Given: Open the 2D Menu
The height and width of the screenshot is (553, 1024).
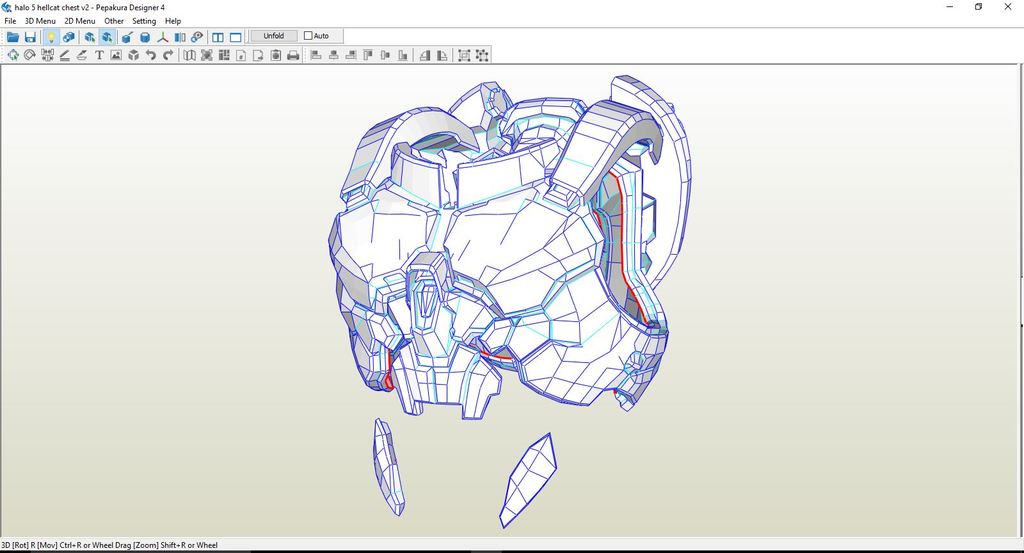Looking at the screenshot, I should click(x=80, y=21).
